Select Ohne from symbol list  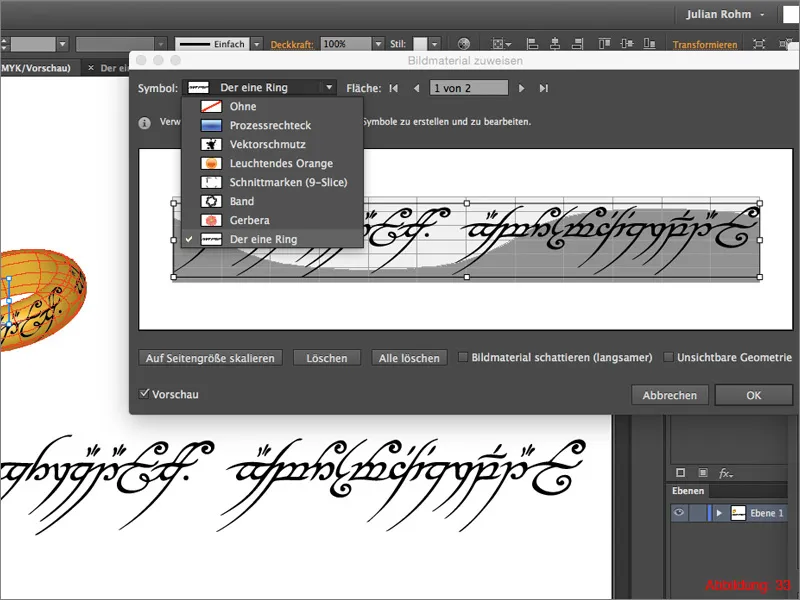[x=272, y=107]
